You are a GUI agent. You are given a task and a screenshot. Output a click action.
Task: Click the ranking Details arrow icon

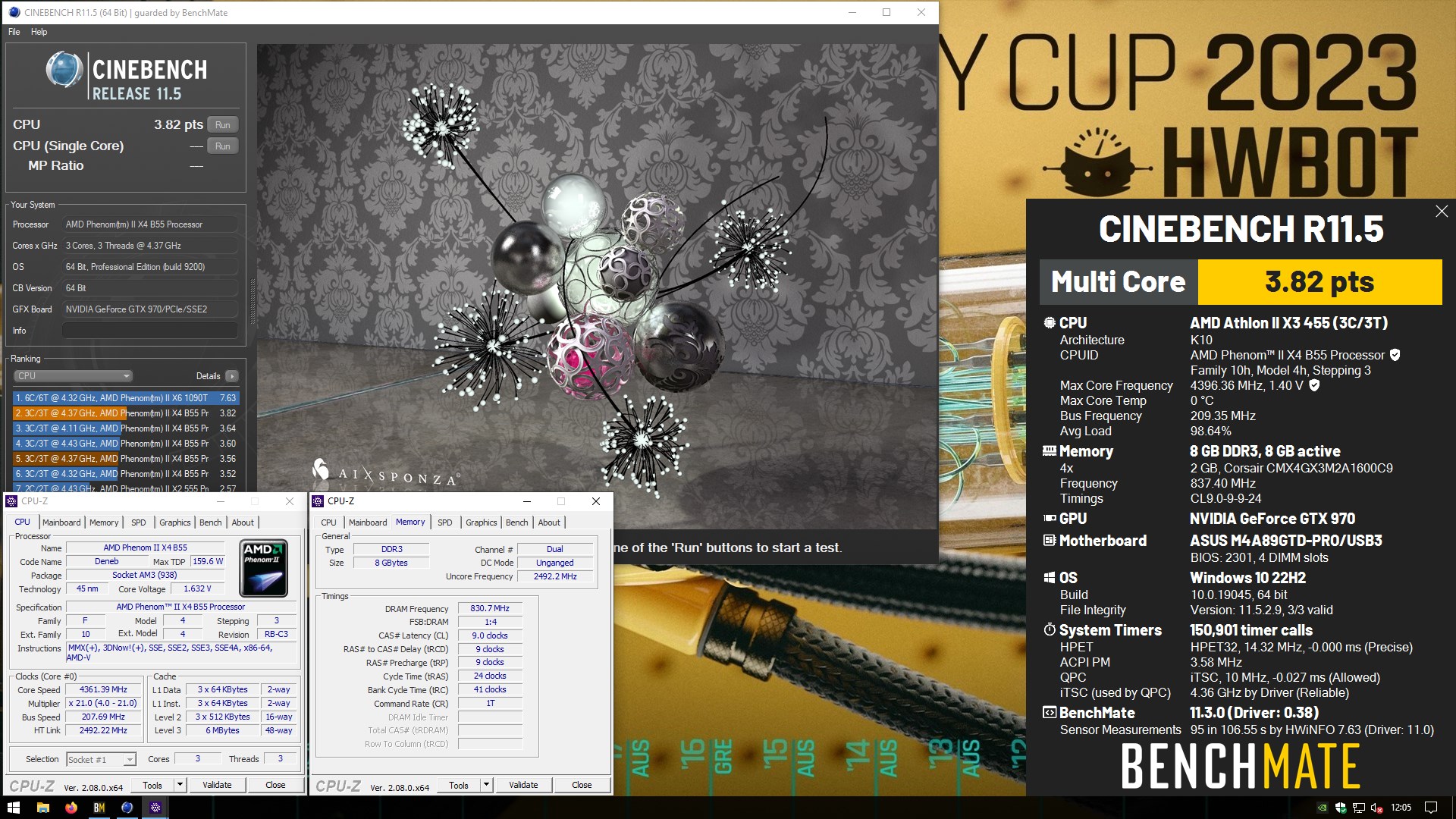tap(232, 376)
